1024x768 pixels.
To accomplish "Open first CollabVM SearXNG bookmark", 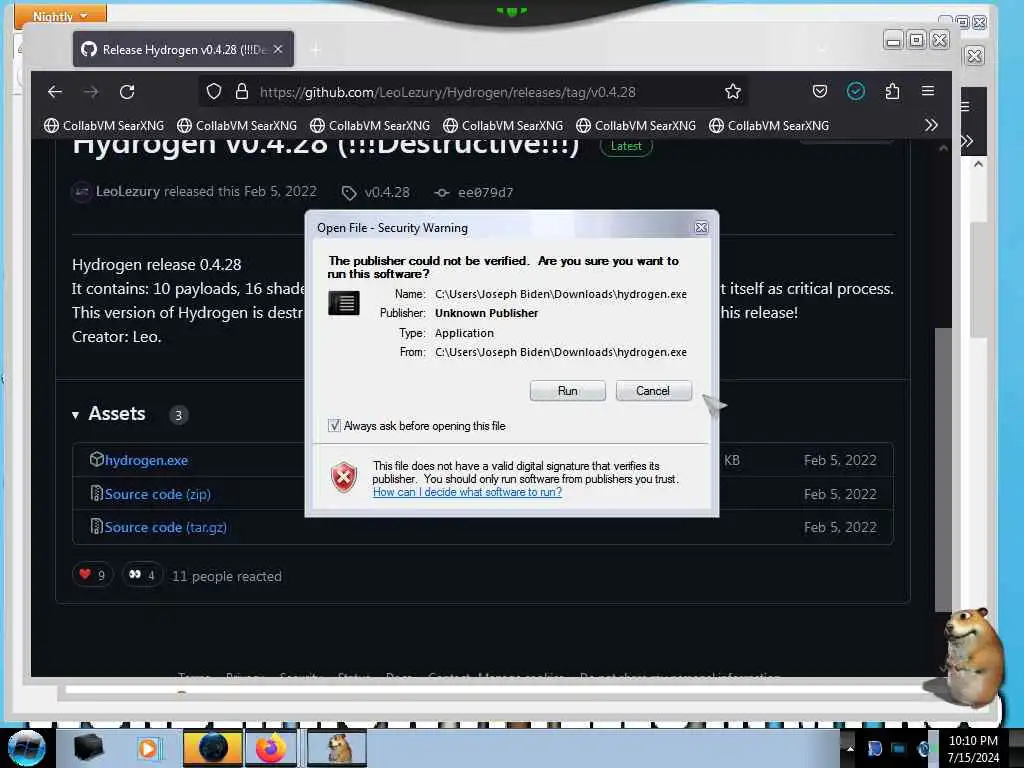I will pos(104,125).
